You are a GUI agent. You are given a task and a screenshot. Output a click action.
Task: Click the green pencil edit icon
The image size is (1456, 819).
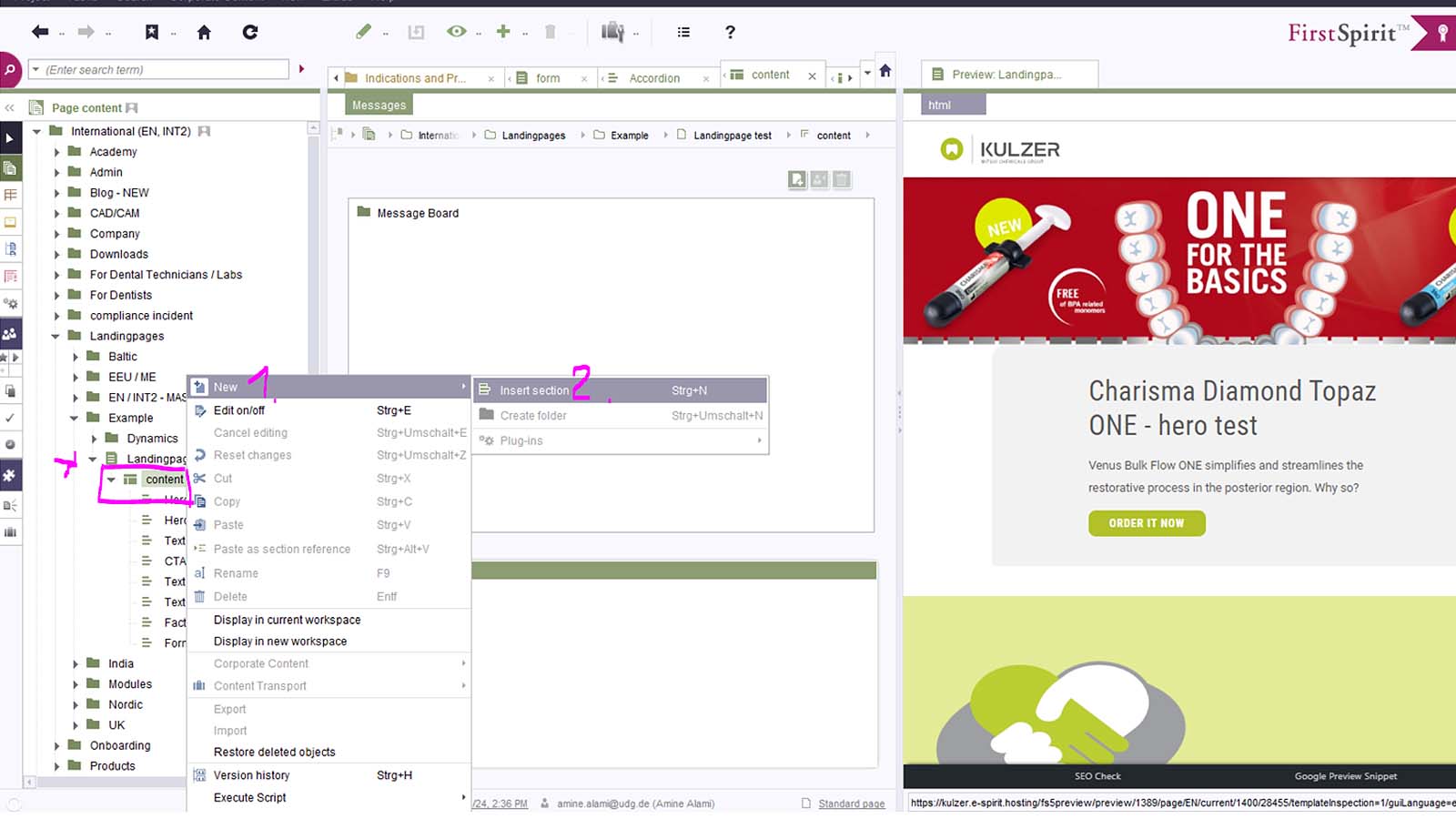pos(363,32)
